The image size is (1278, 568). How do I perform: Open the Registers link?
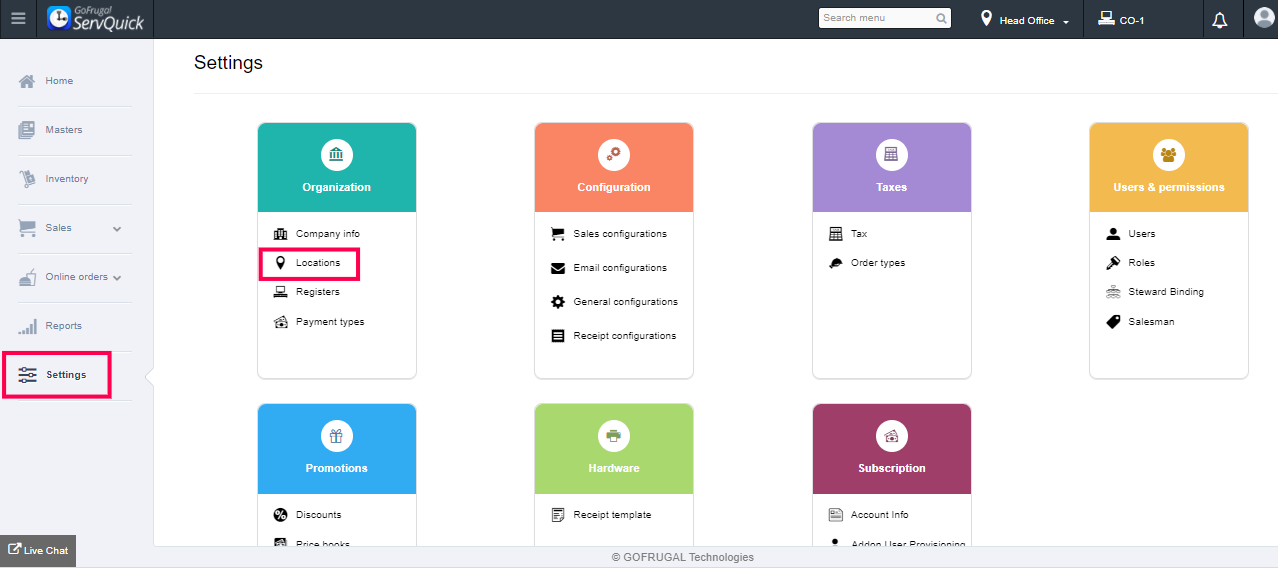point(318,292)
